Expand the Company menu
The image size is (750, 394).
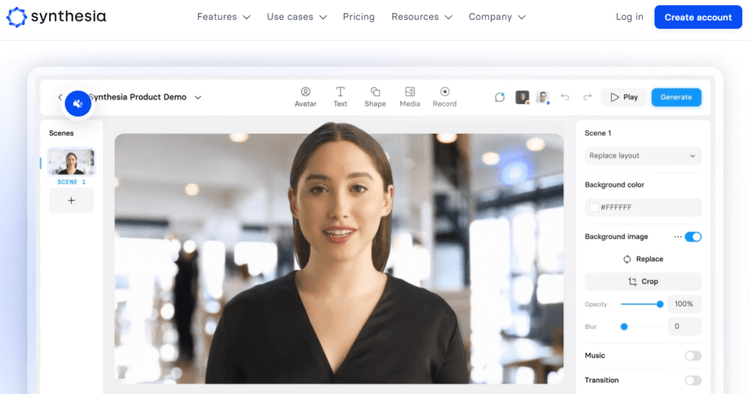(x=497, y=17)
